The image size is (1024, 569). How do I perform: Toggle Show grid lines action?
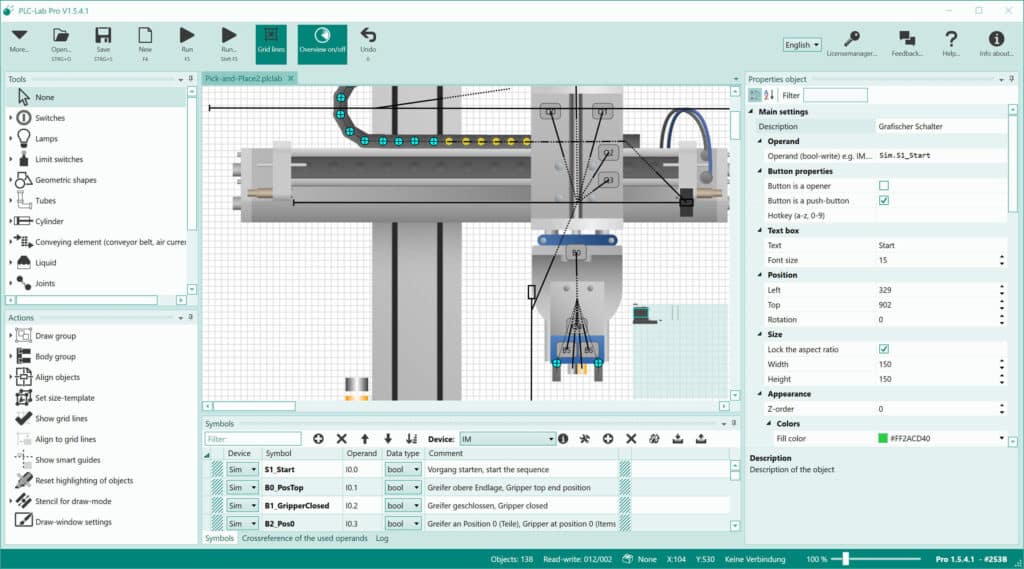[61, 419]
